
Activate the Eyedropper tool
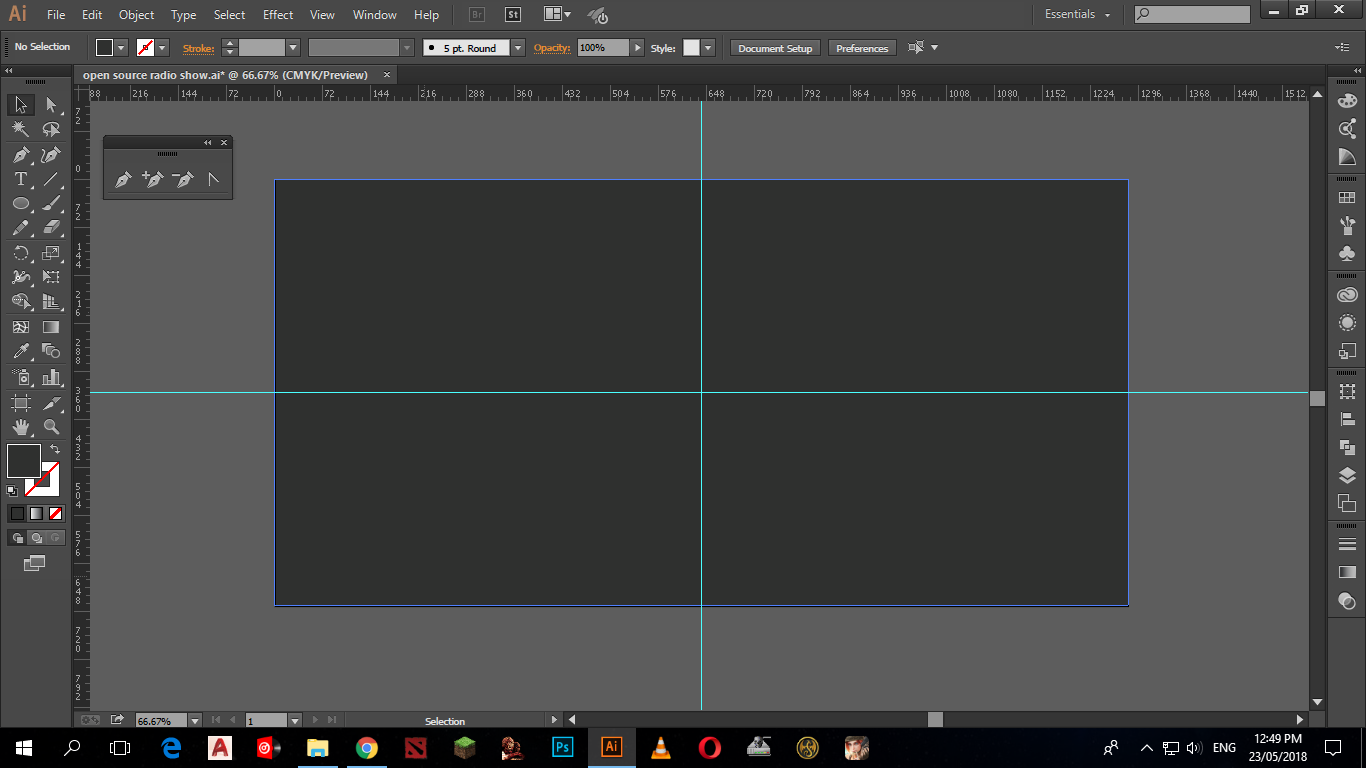point(20,351)
